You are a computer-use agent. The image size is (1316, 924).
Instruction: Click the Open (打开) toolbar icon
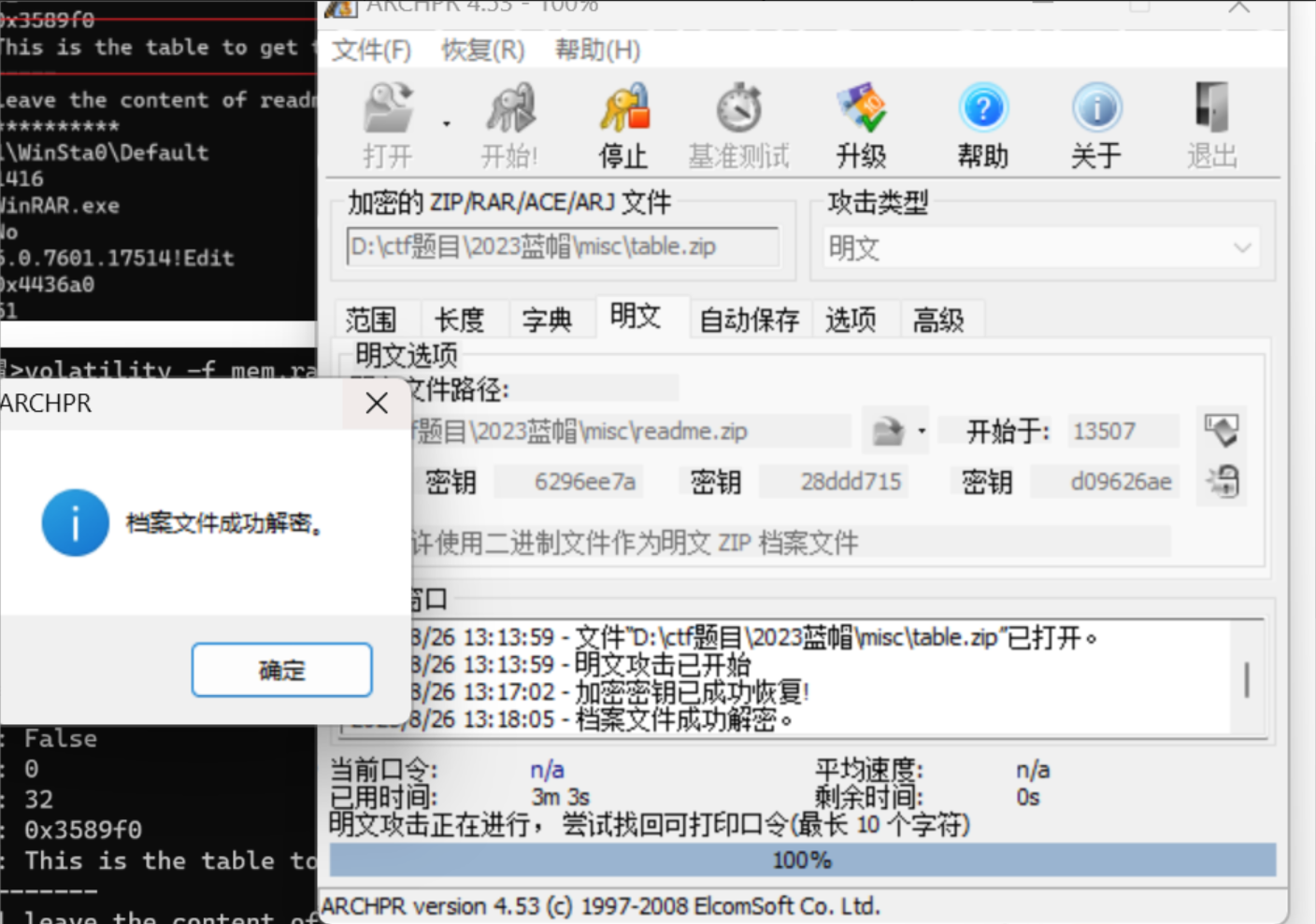pyautogui.click(x=388, y=125)
